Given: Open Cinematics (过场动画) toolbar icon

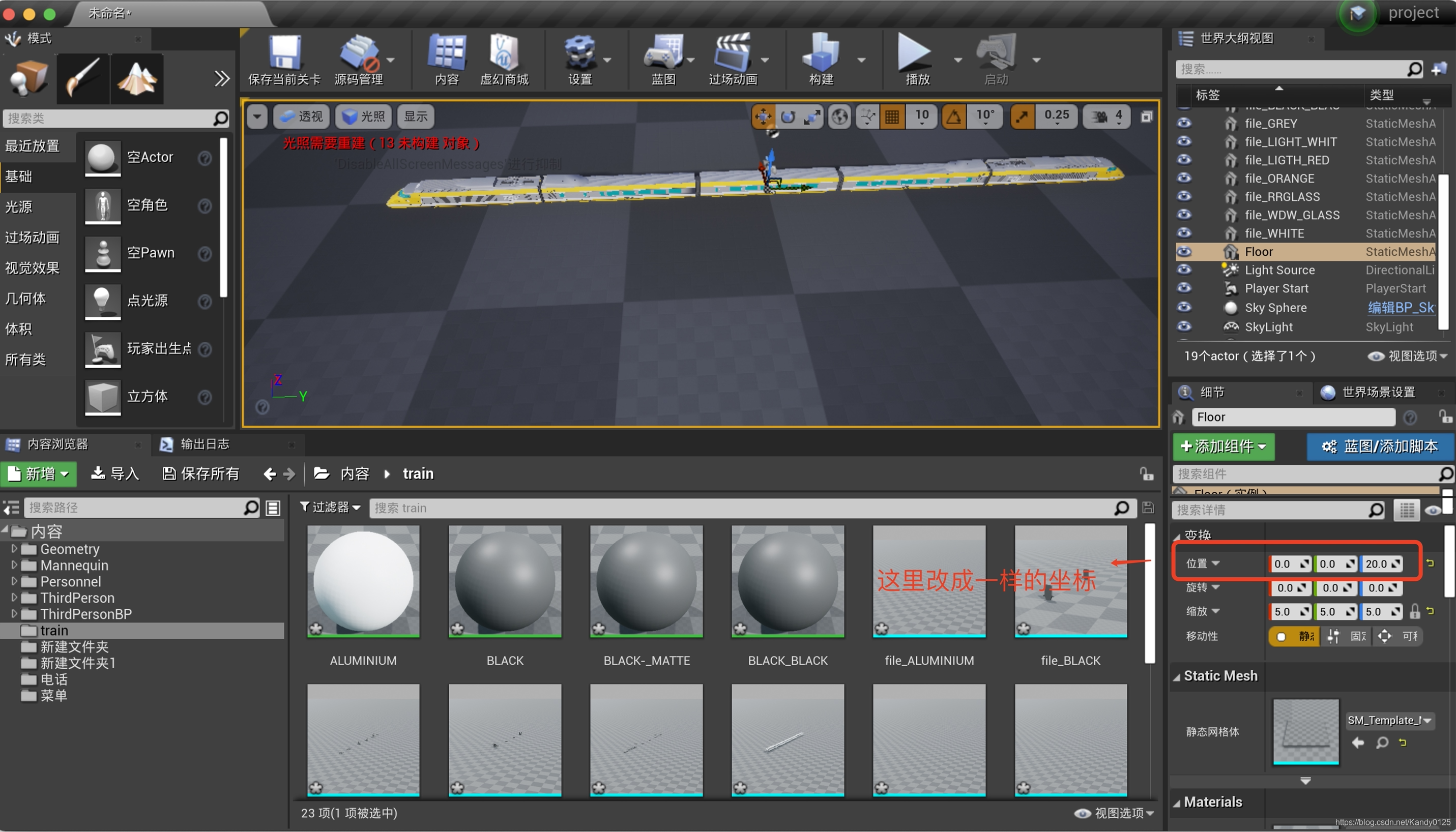Looking at the screenshot, I should 733,60.
